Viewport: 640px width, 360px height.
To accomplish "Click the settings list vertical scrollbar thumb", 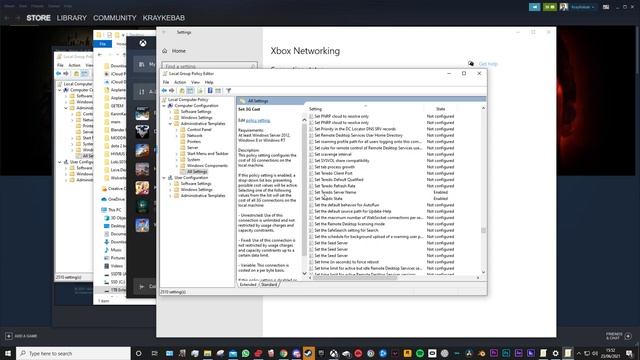I will point(484,230).
